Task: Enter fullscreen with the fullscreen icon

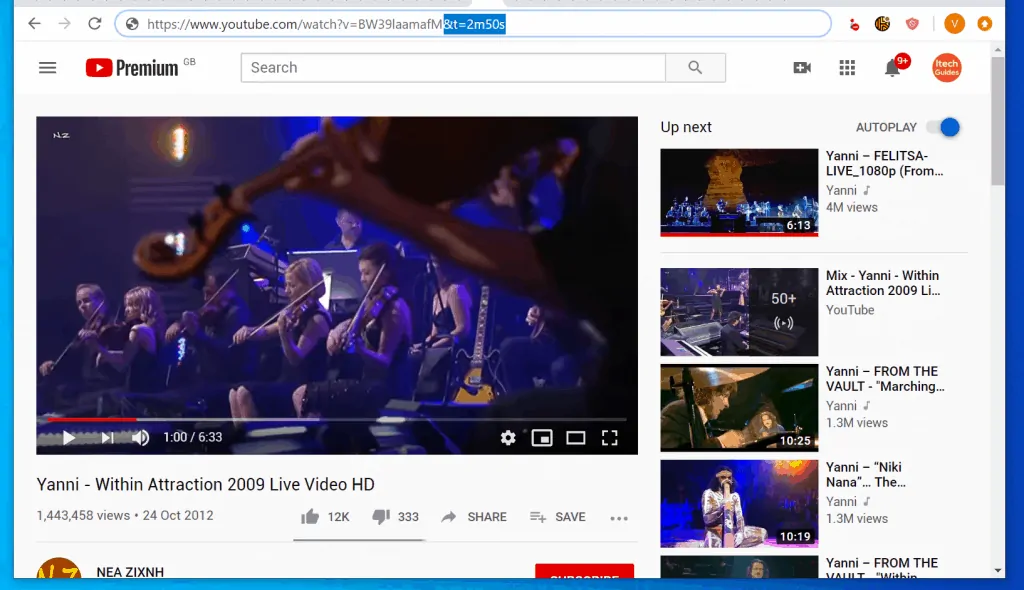Action: (x=611, y=438)
